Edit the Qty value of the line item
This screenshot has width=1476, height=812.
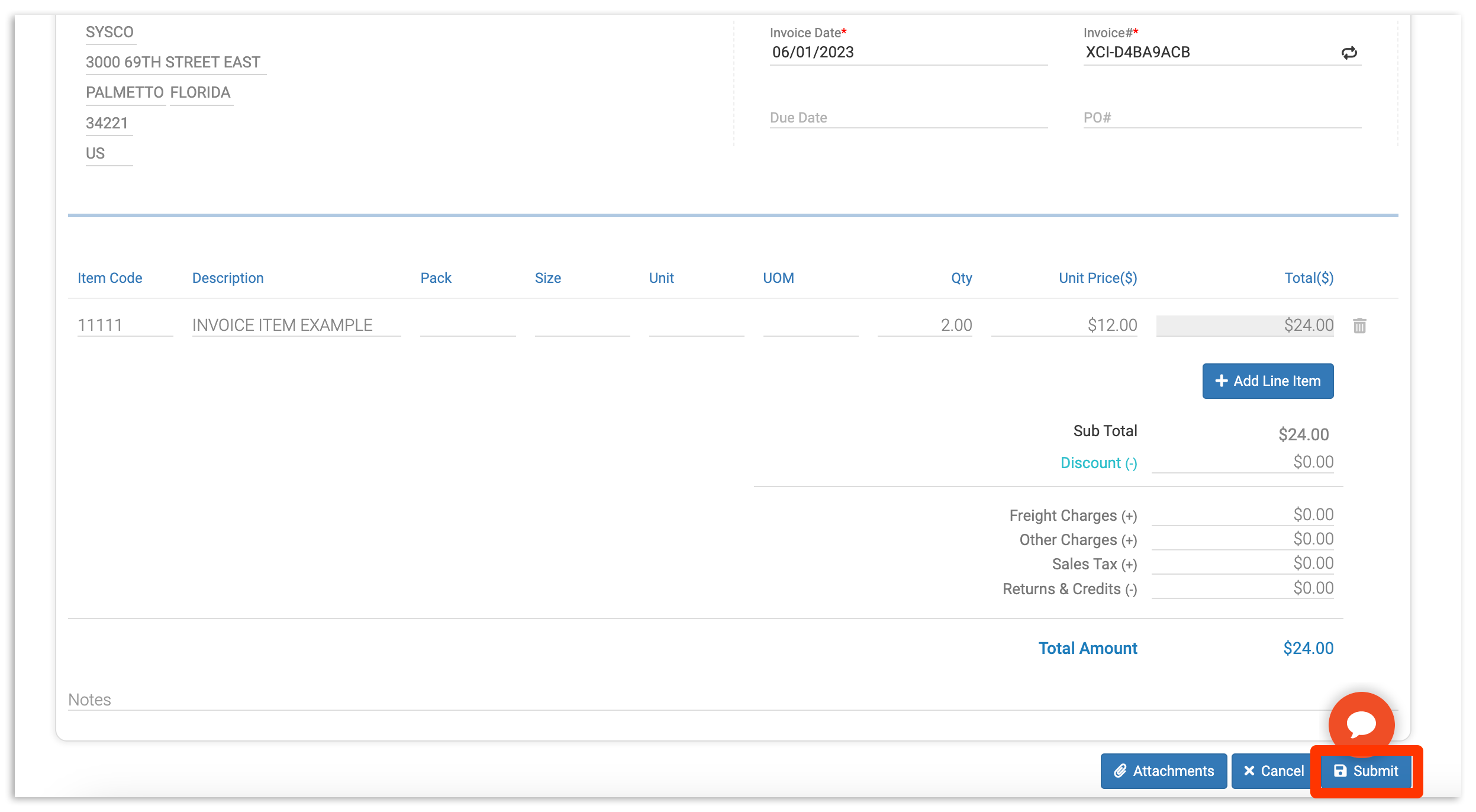point(923,325)
